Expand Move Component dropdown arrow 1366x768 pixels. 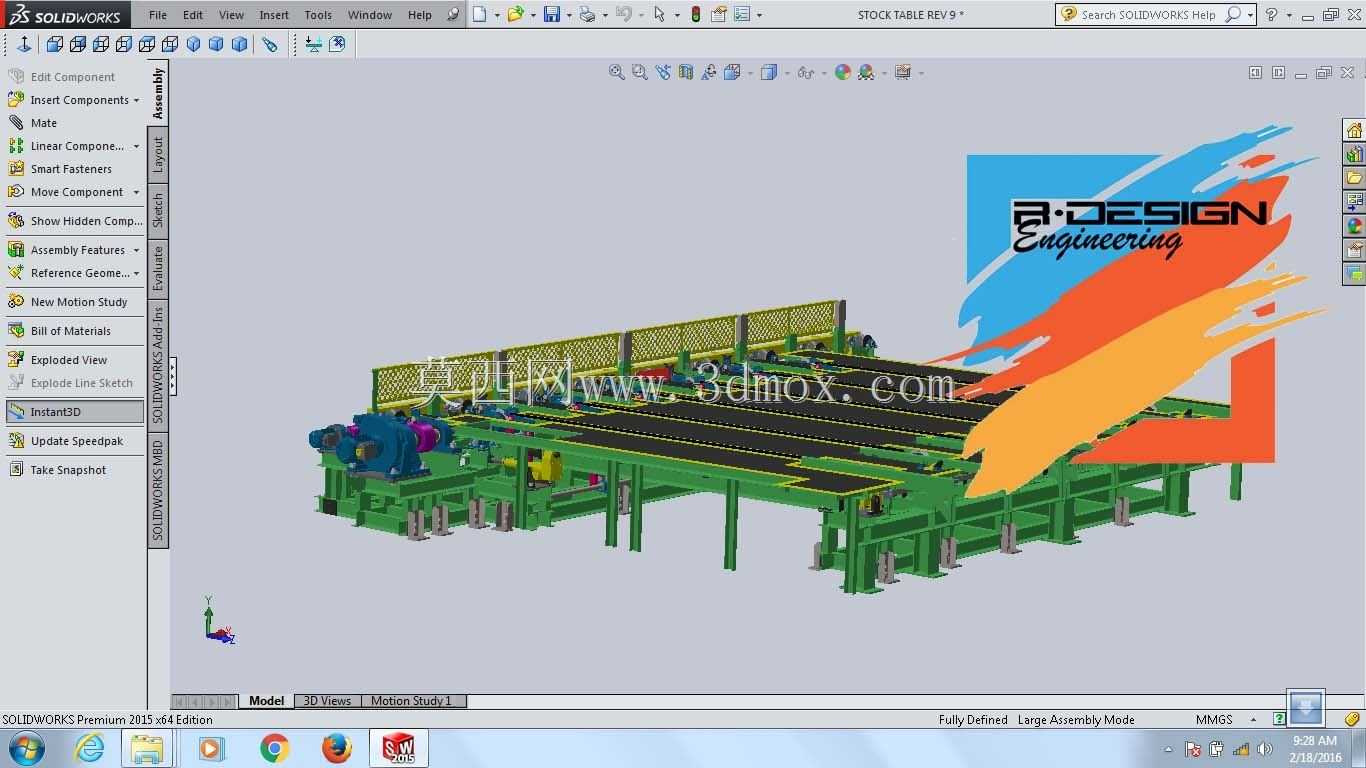point(136,193)
